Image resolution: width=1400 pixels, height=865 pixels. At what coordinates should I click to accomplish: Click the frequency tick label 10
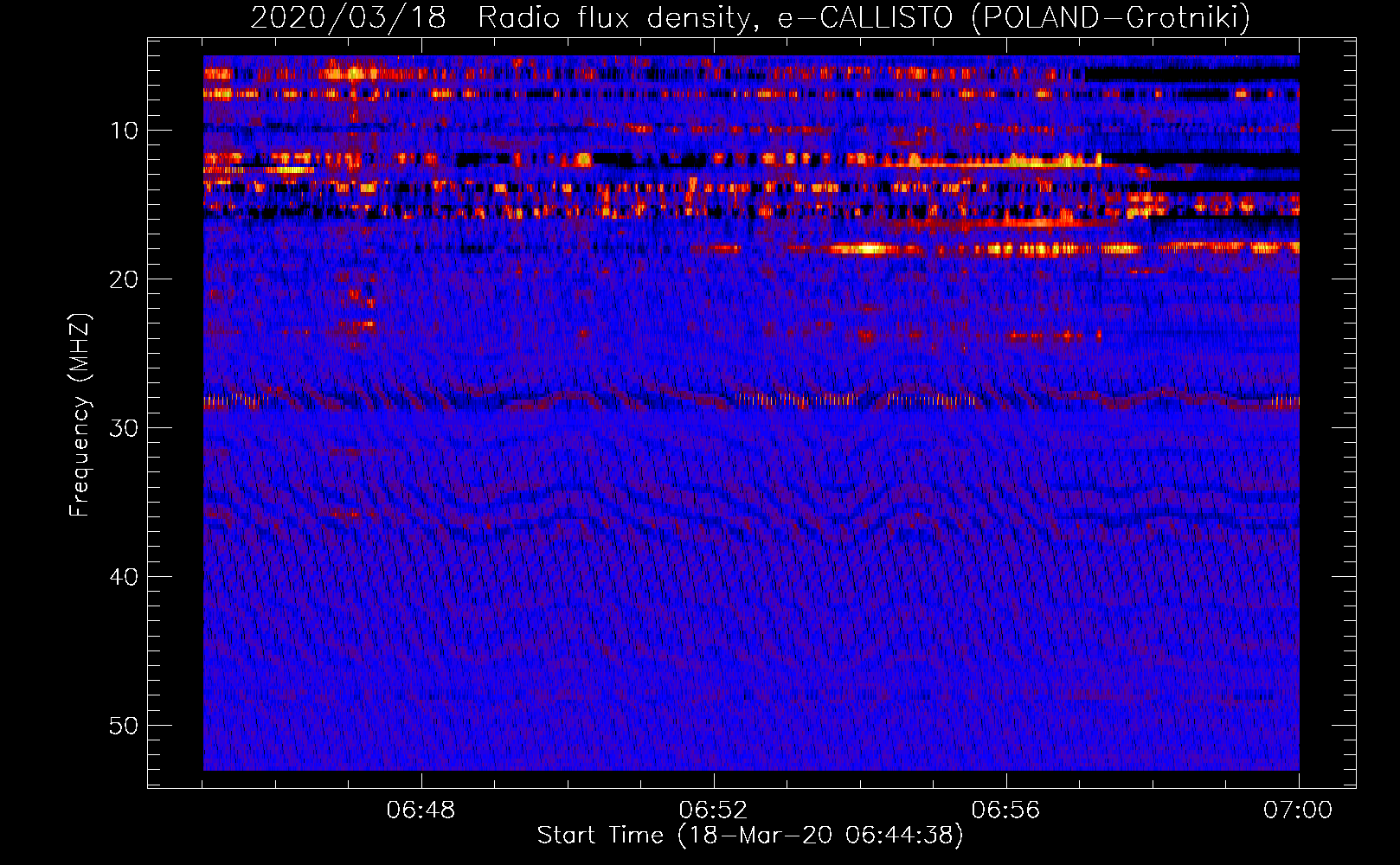pos(125,131)
